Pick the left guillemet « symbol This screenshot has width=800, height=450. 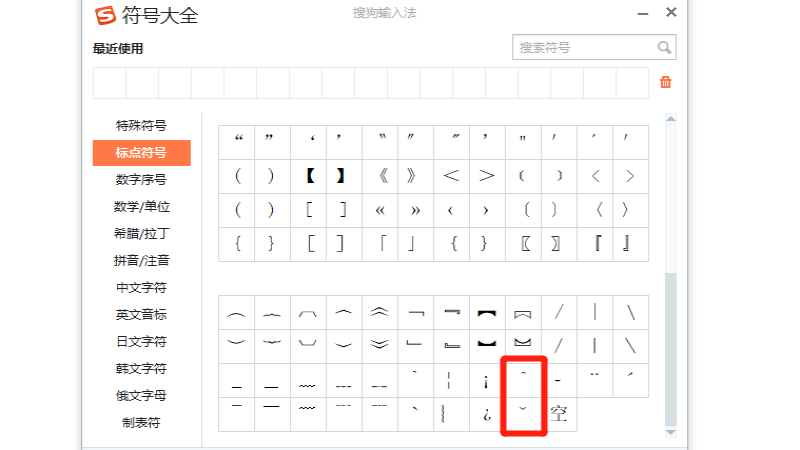click(381, 210)
